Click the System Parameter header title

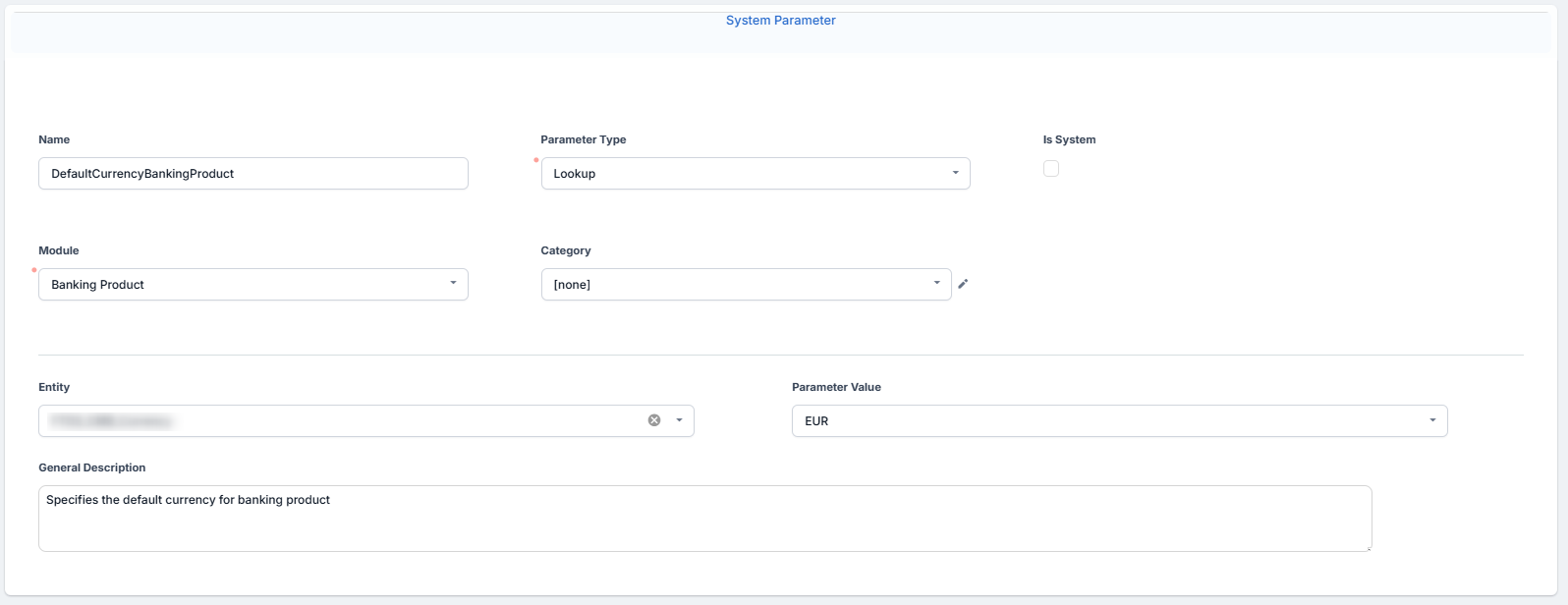coord(781,21)
